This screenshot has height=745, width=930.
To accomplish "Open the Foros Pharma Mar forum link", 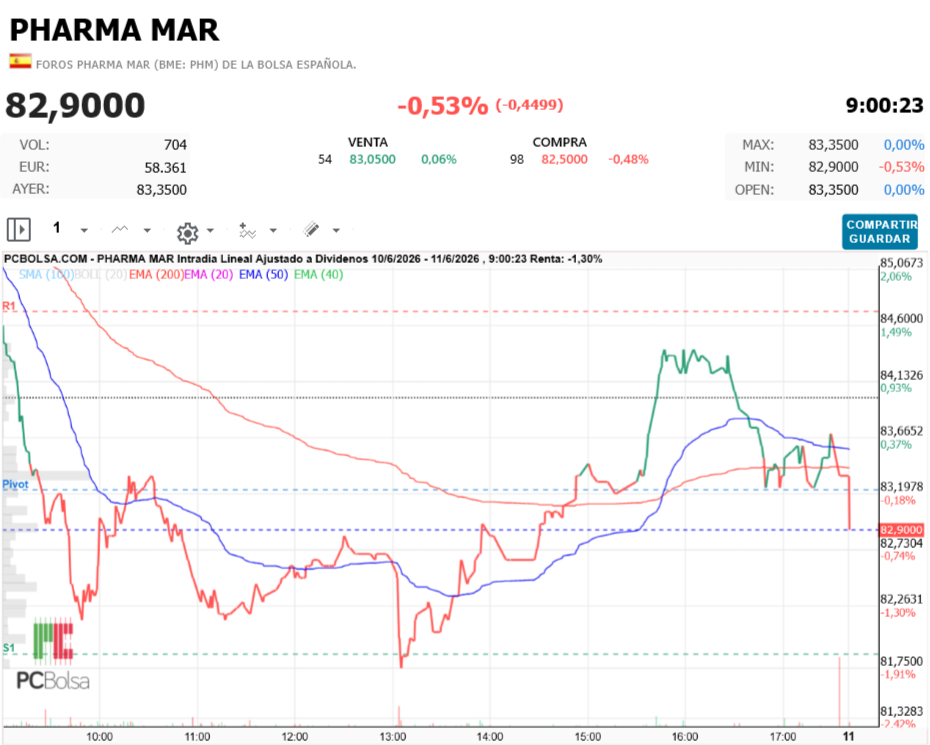I will (x=196, y=65).
